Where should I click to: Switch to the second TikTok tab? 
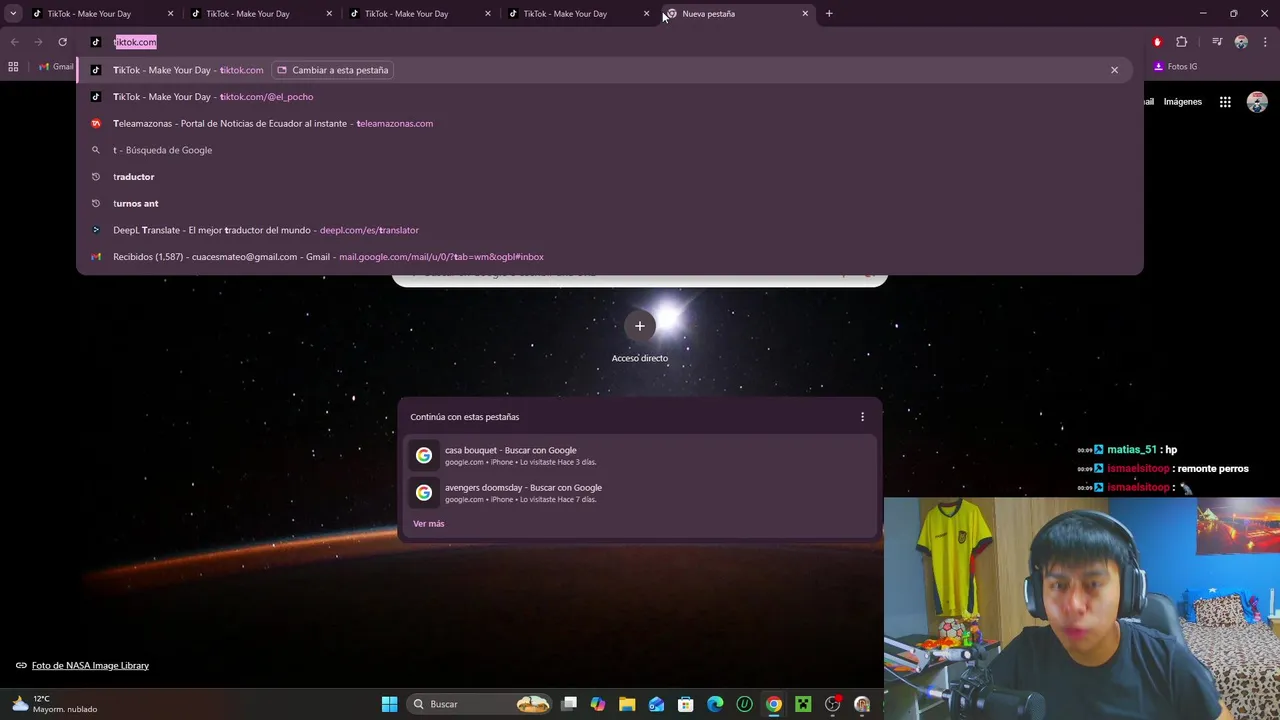pos(259,14)
